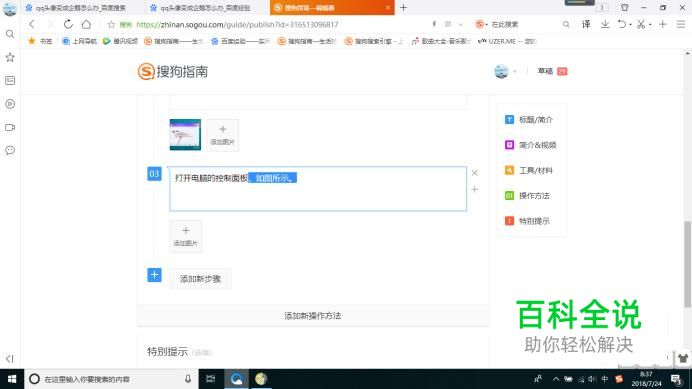Open UZER.ME bookmark
This screenshot has height=389, width=692.
(x=508, y=41)
